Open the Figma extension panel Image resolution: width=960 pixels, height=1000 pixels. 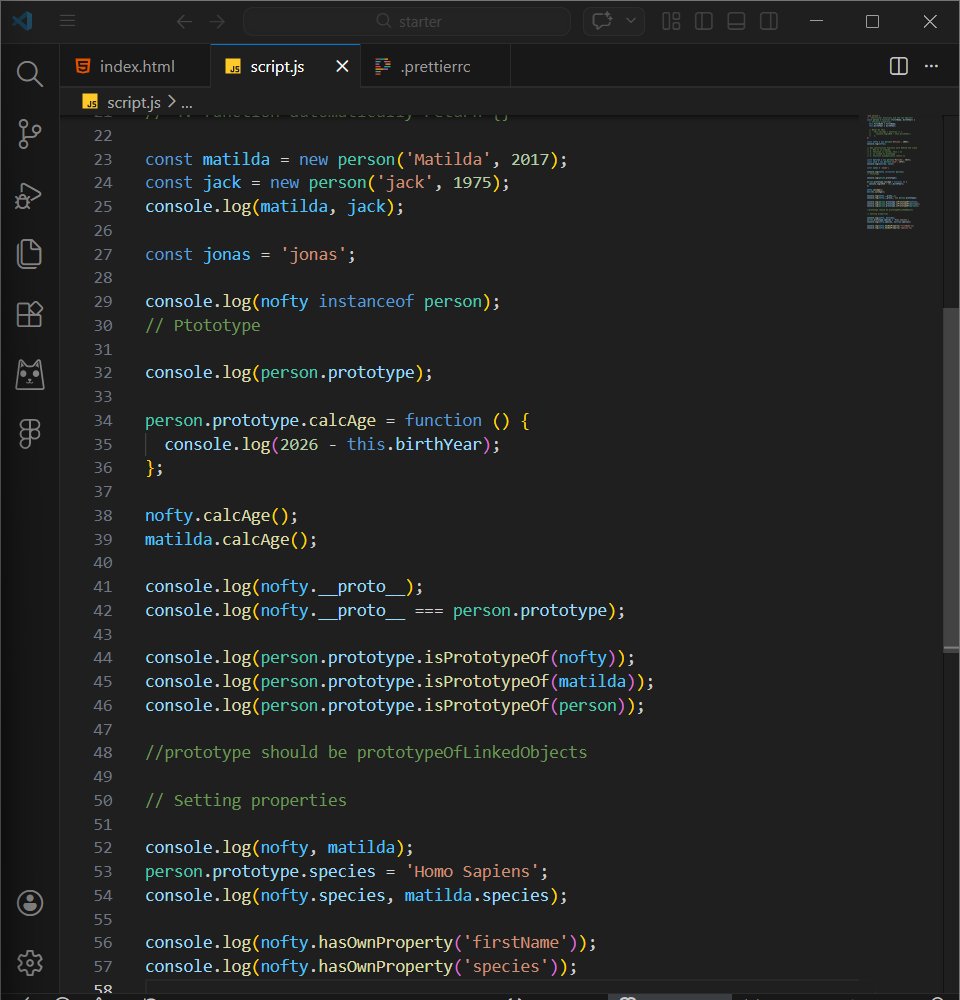(30, 433)
